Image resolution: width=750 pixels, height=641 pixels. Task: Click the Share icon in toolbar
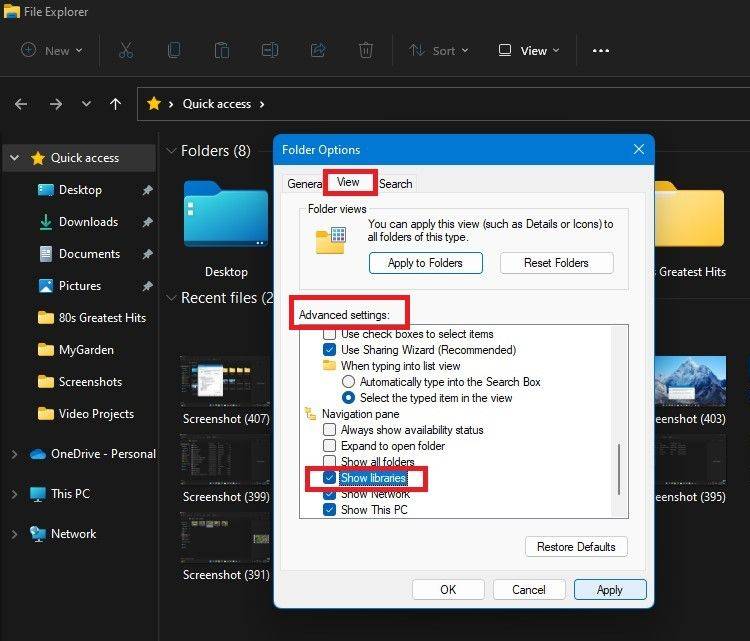[x=318, y=50]
